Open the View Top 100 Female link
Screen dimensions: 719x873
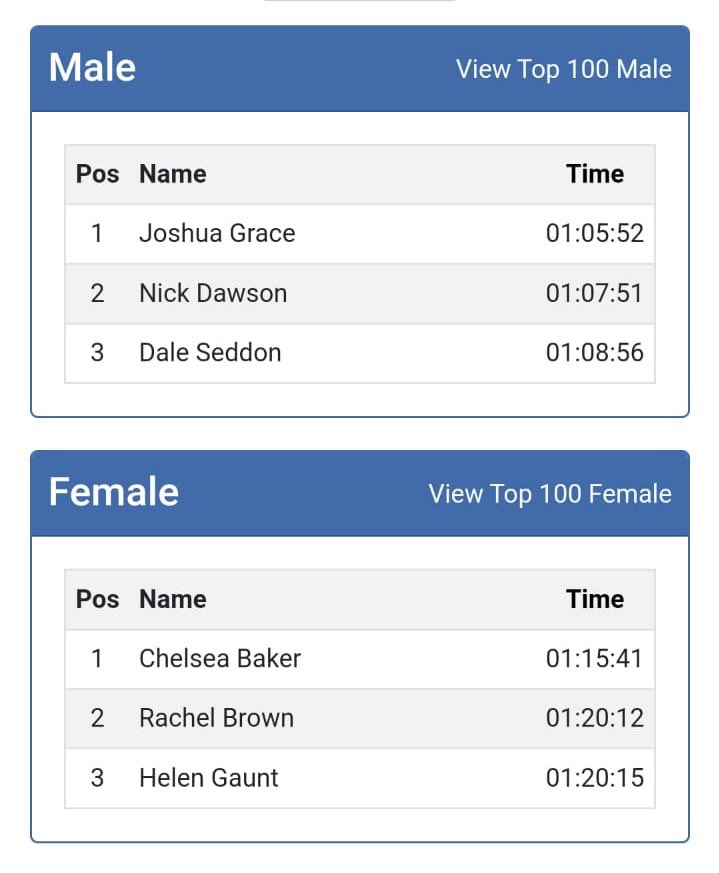point(549,494)
